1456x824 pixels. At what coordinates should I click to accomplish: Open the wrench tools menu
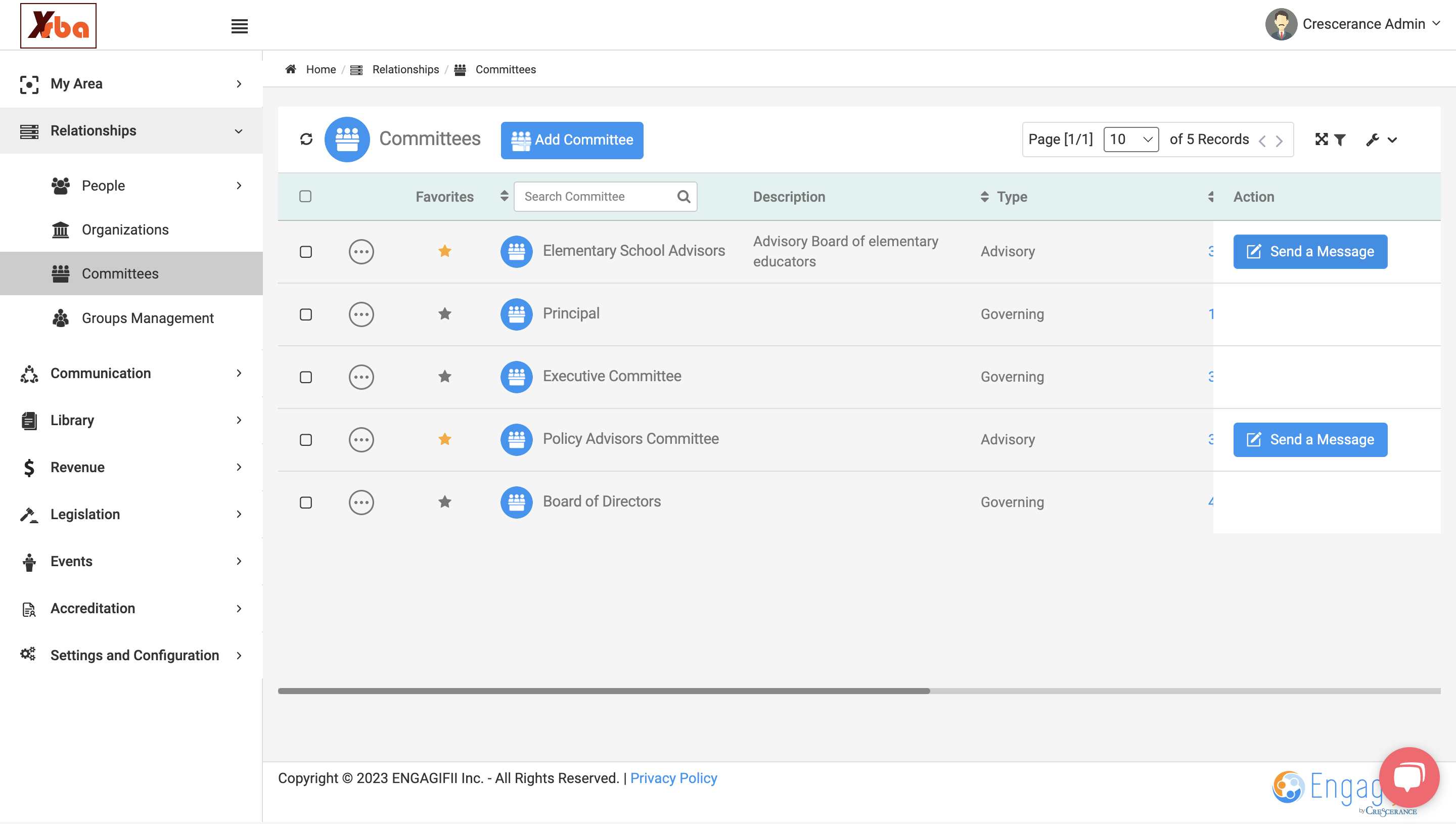click(x=1381, y=140)
